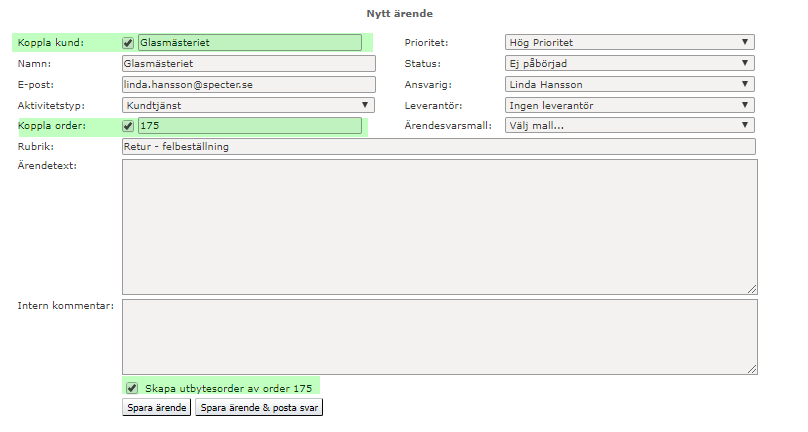The height and width of the screenshot is (432, 808).
Task: Select the Koppla order field containing 175
Action: (x=250, y=126)
